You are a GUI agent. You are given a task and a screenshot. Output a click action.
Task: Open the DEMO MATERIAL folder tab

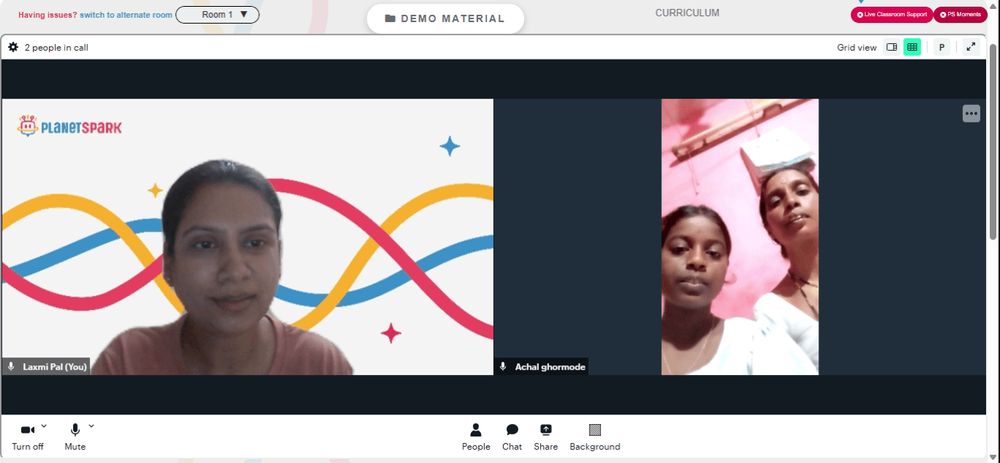coord(445,18)
